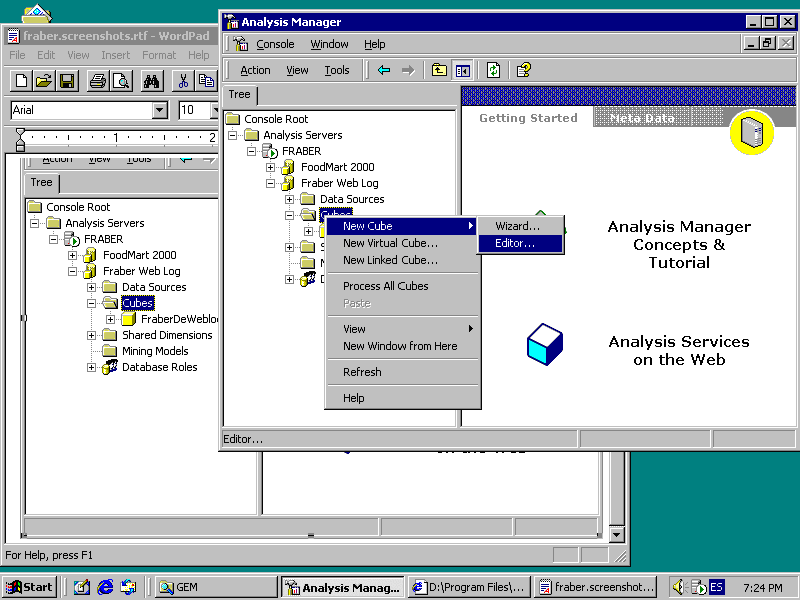Toggle the Show/Hide Console Tree button

pyautogui.click(x=462, y=70)
